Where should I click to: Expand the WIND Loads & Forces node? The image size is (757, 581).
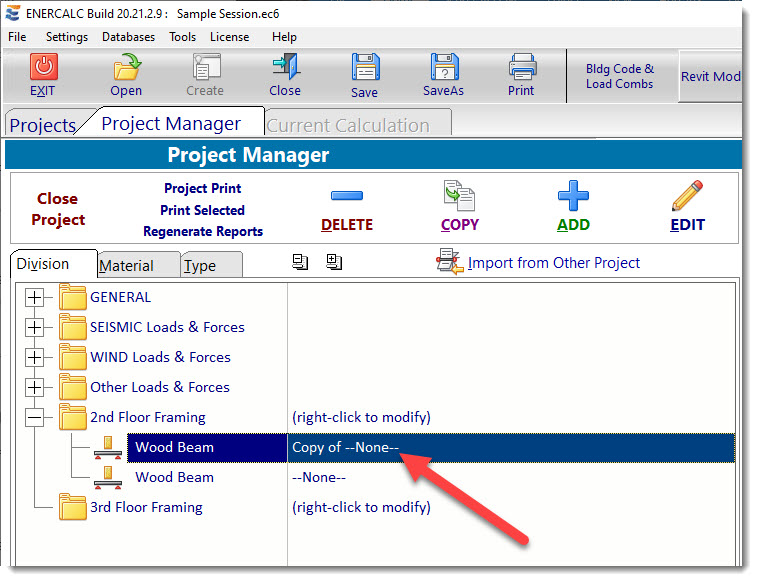pos(35,357)
